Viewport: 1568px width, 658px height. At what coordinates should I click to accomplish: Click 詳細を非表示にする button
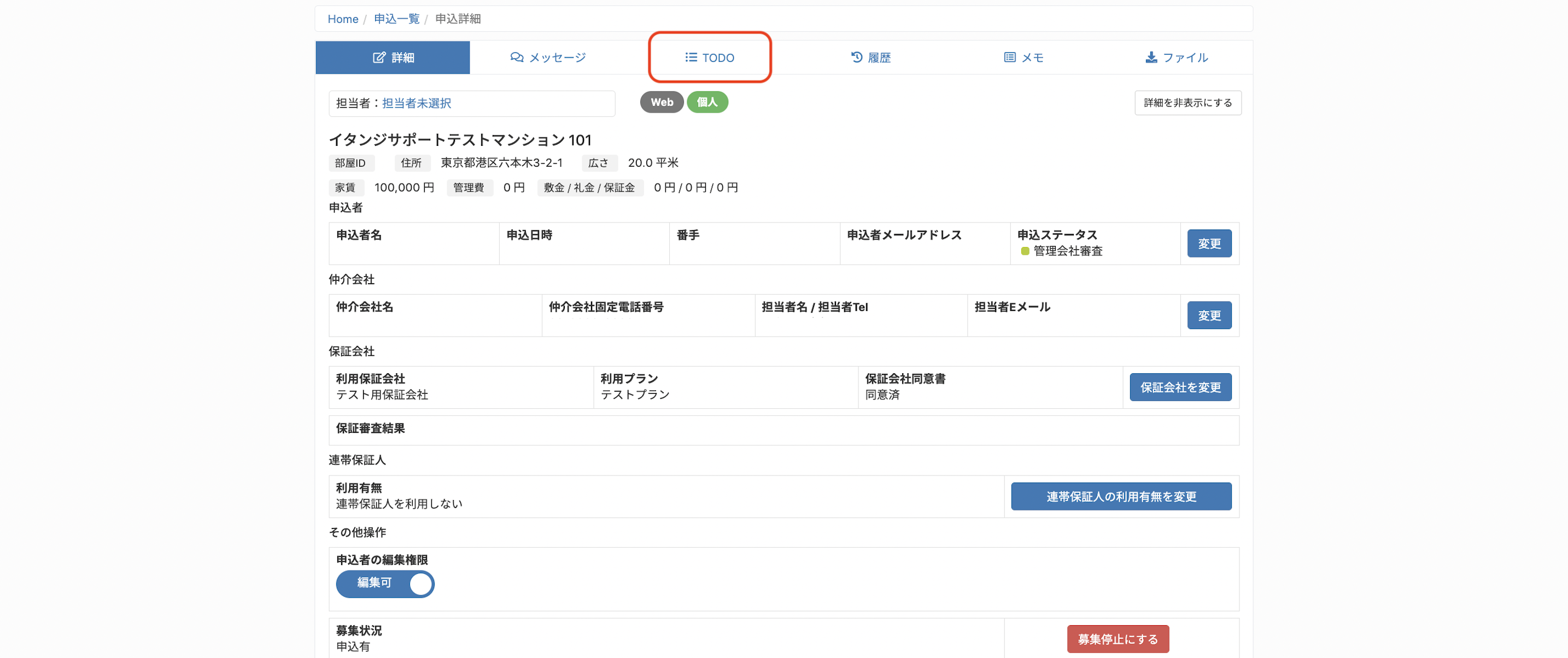(1187, 103)
